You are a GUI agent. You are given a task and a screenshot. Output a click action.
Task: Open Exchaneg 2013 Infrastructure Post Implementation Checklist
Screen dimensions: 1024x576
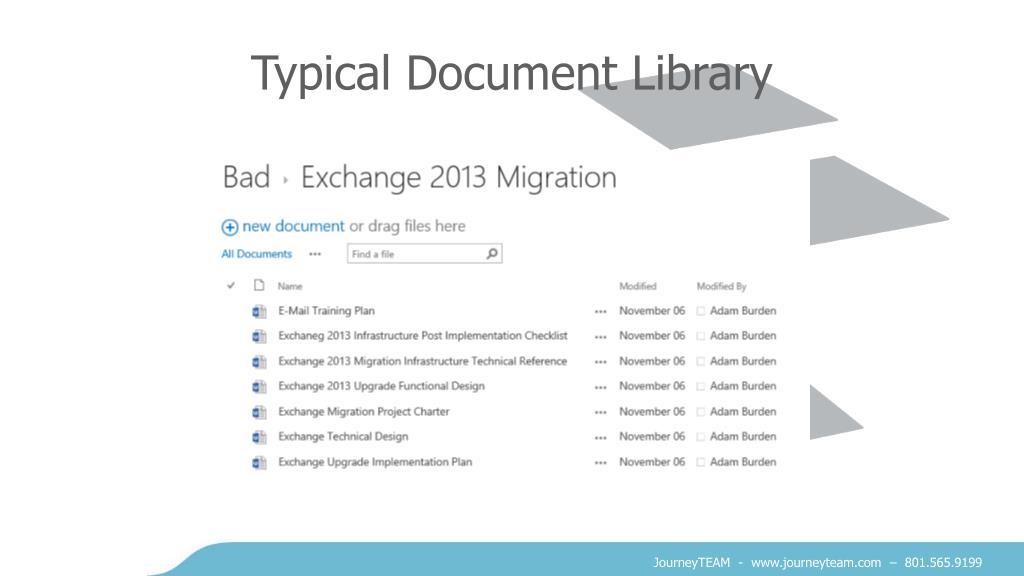coord(423,336)
